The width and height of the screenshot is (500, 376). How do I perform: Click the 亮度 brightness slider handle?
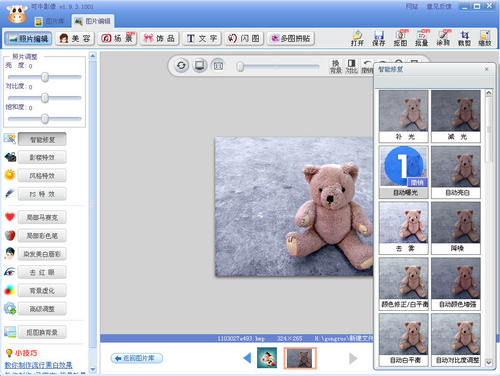click(x=45, y=77)
